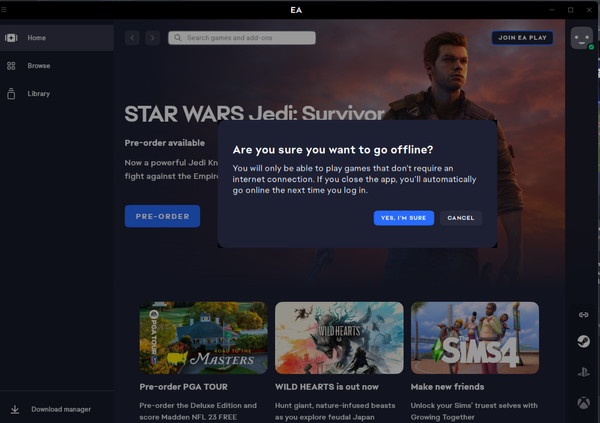Click the PlayStation icon in right panel

pos(583,372)
